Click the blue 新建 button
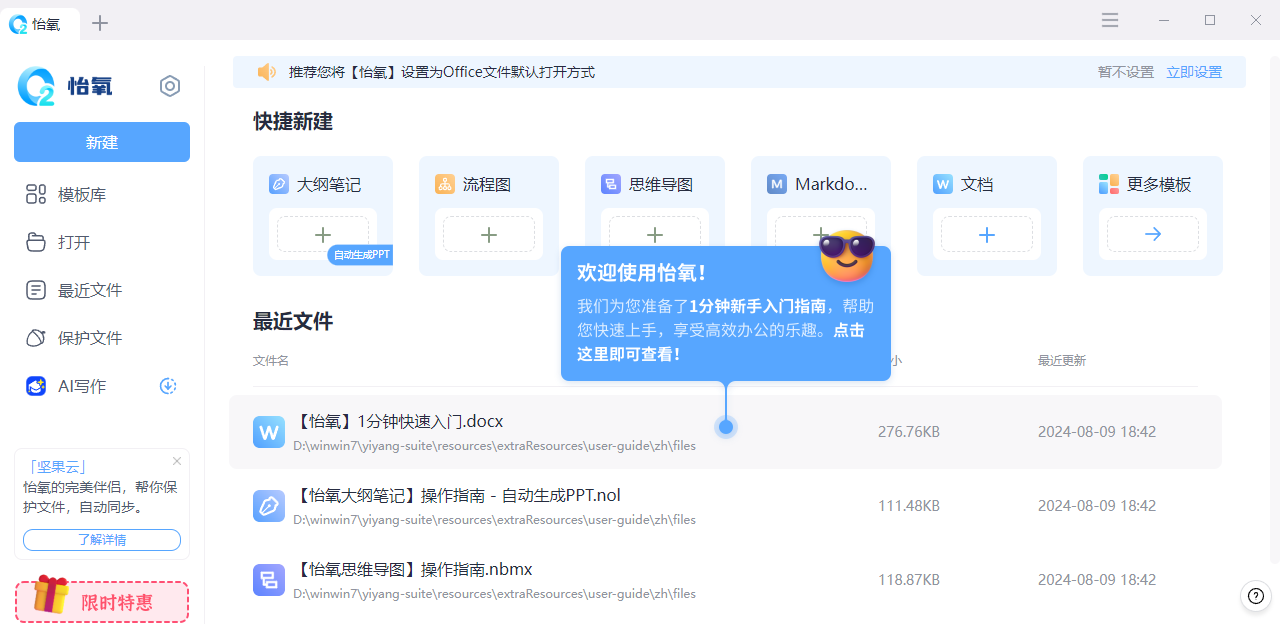 click(x=101, y=142)
